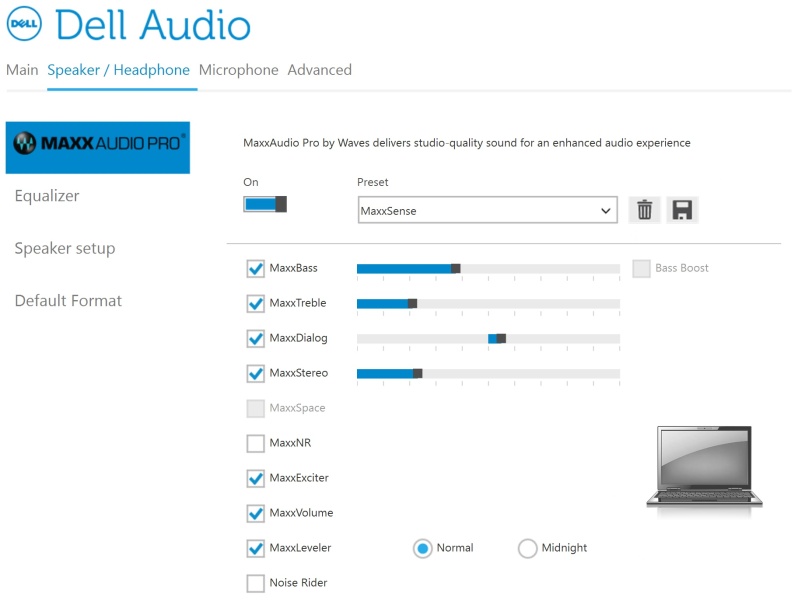Uncheck the MaxxTreble checkbox
This screenshot has width=800, height=600.
255,304
